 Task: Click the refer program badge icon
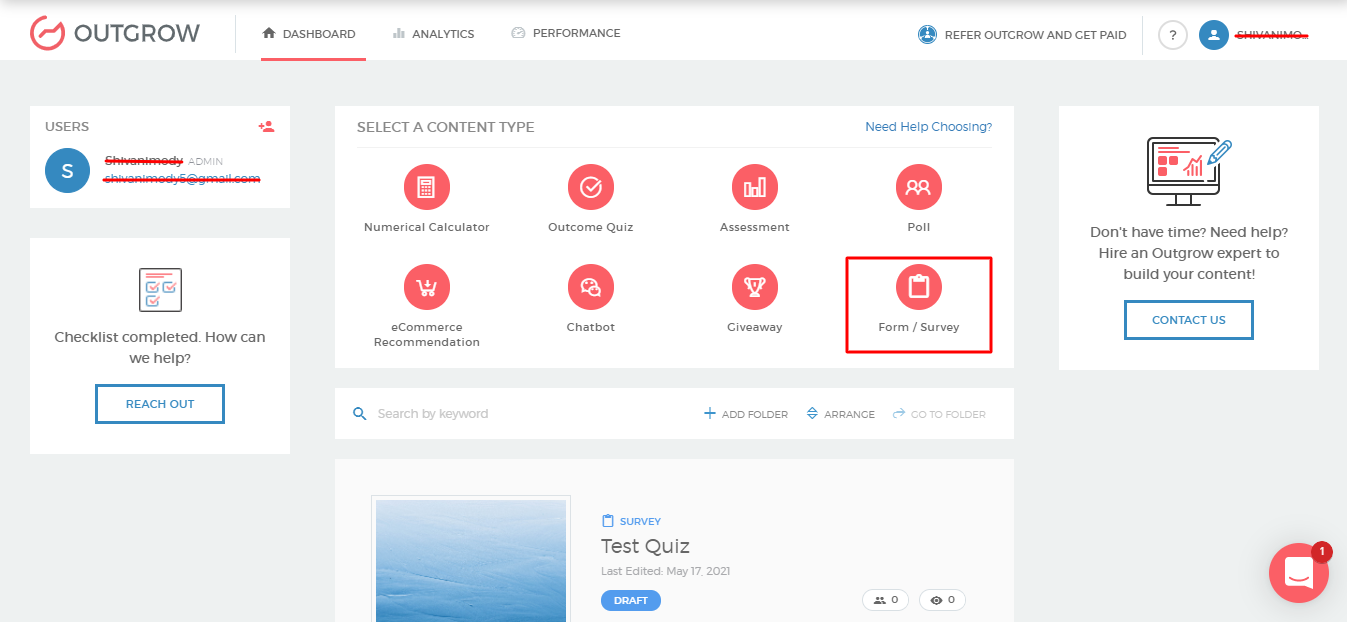(927, 35)
